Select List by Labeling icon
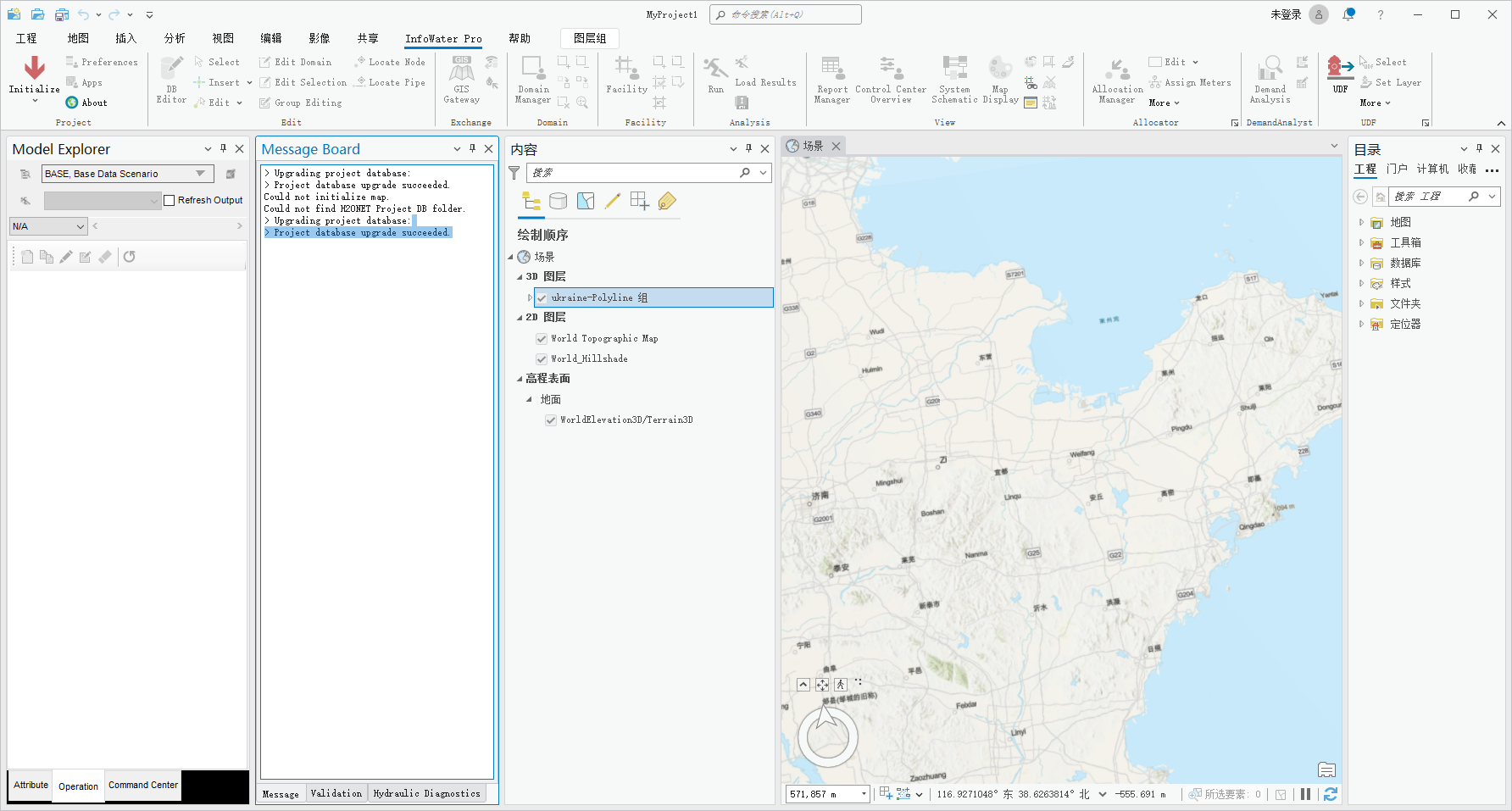Viewport: 1512px width, 811px height. click(667, 201)
